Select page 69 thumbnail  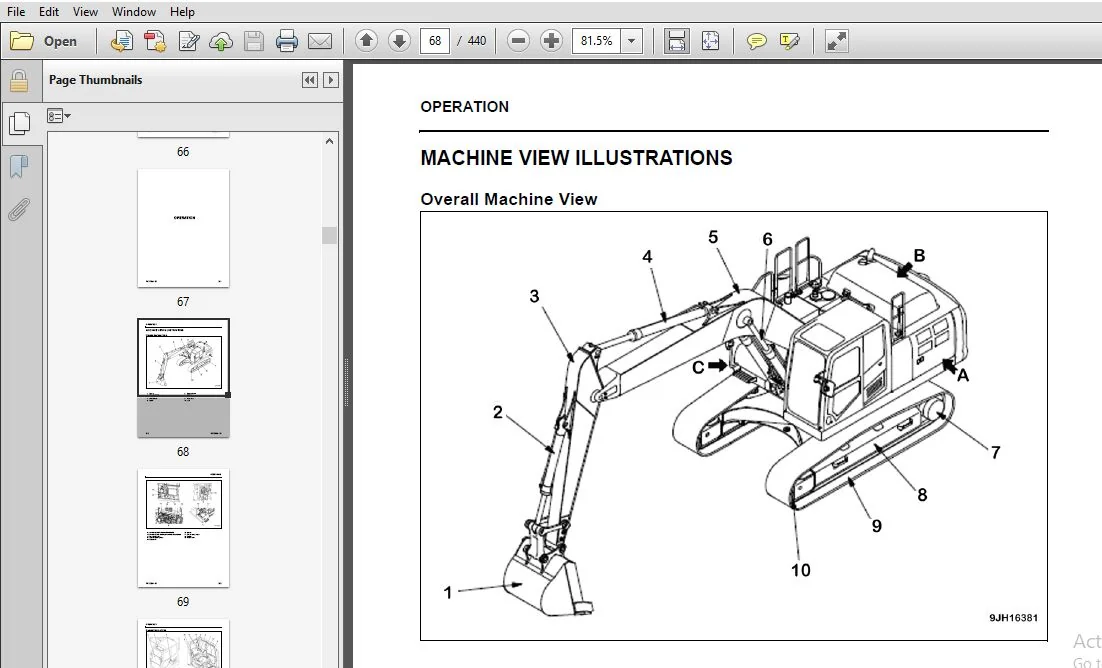183,528
